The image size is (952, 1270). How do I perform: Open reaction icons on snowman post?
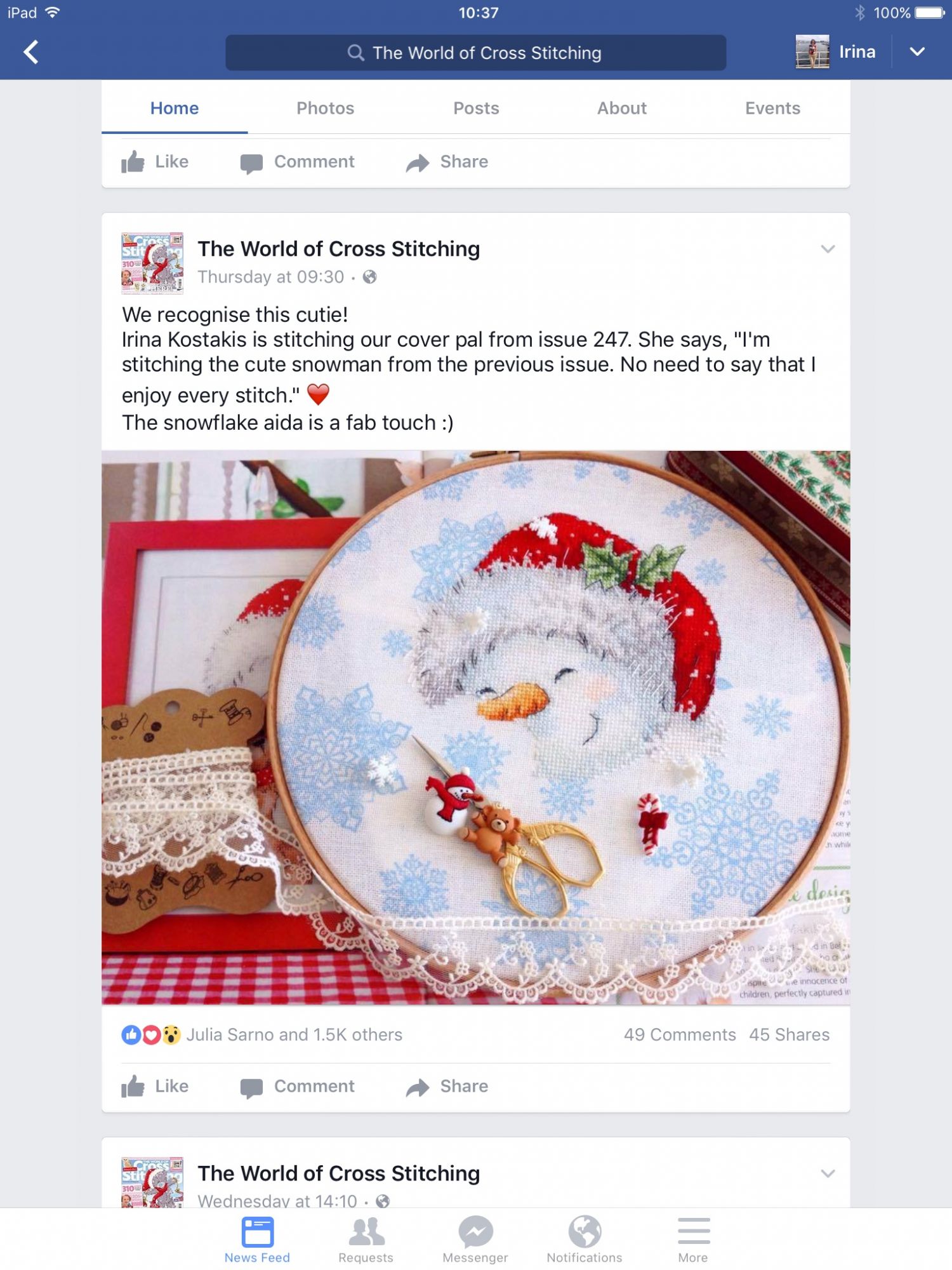coord(151,1035)
